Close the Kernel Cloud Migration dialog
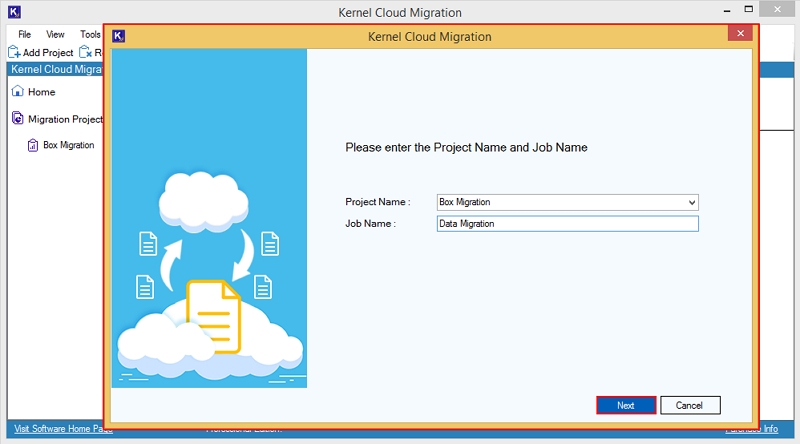The image size is (800, 444). 740,34
